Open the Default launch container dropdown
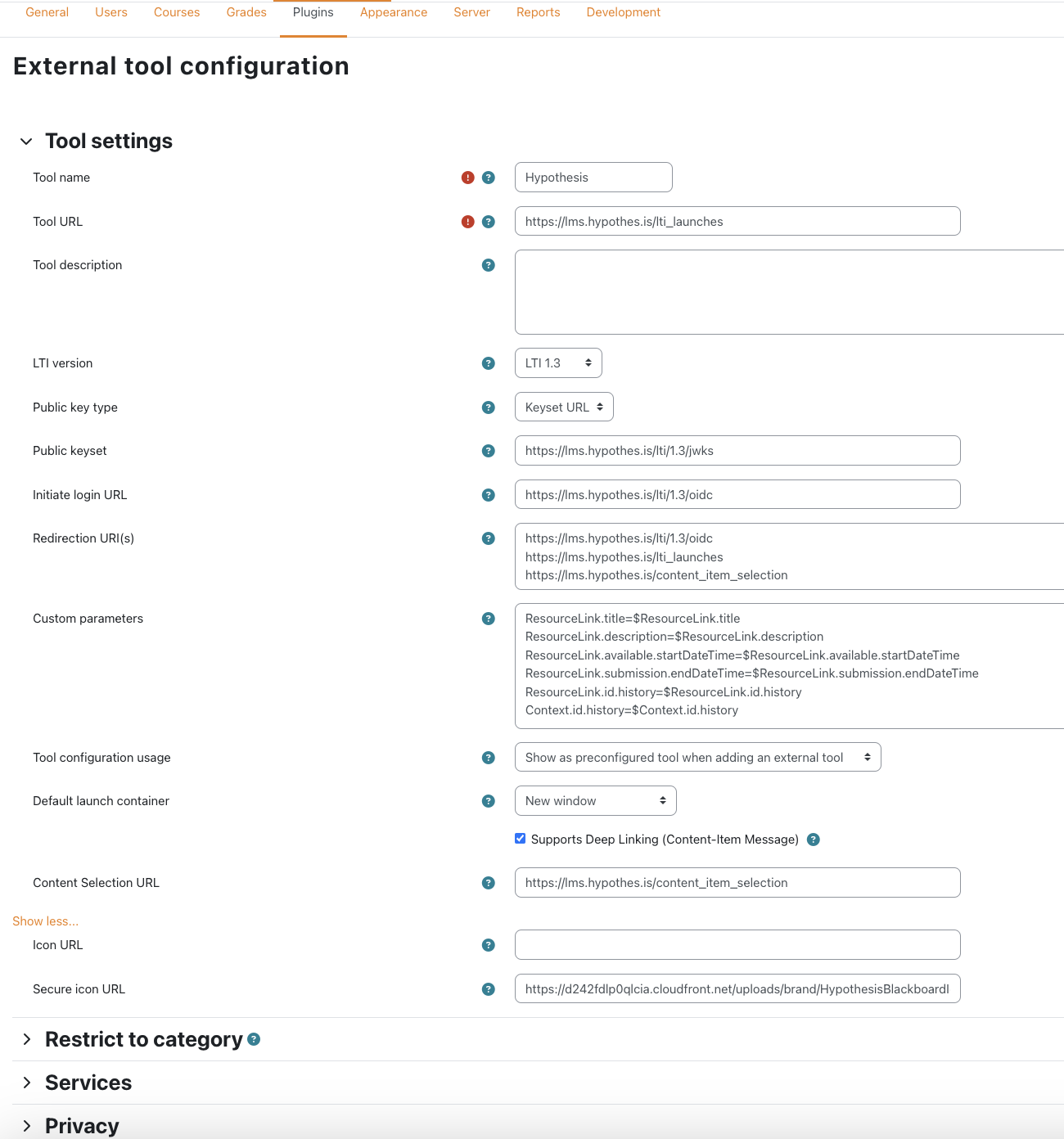The height and width of the screenshot is (1139, 1064). (595, 800)
